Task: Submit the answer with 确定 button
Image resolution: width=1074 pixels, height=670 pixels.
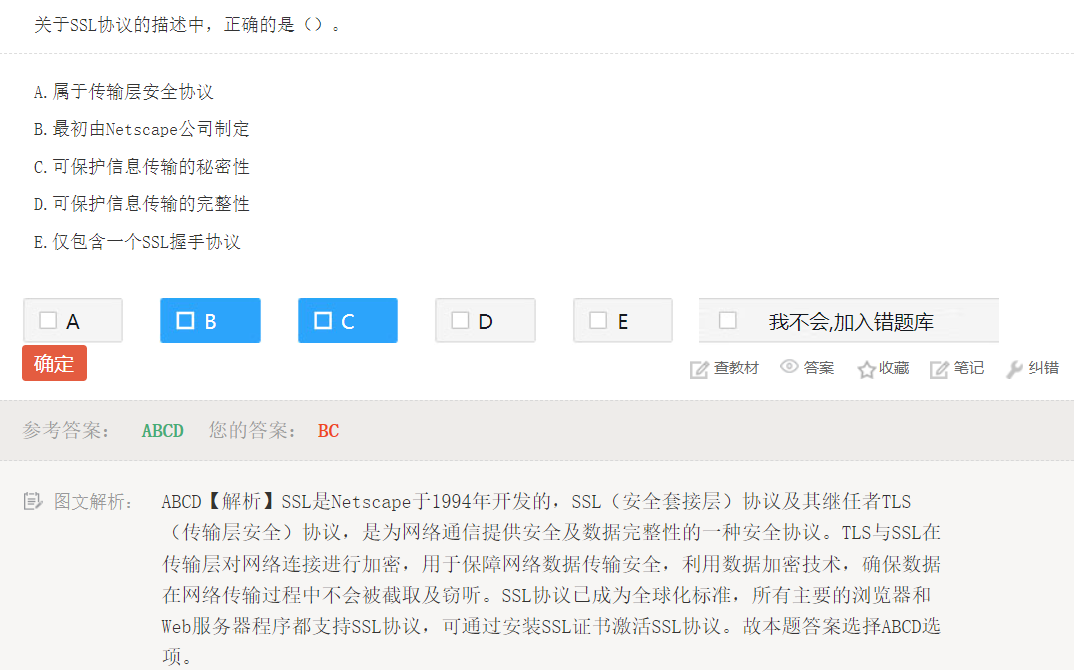Action: click(x=54, y=363)
